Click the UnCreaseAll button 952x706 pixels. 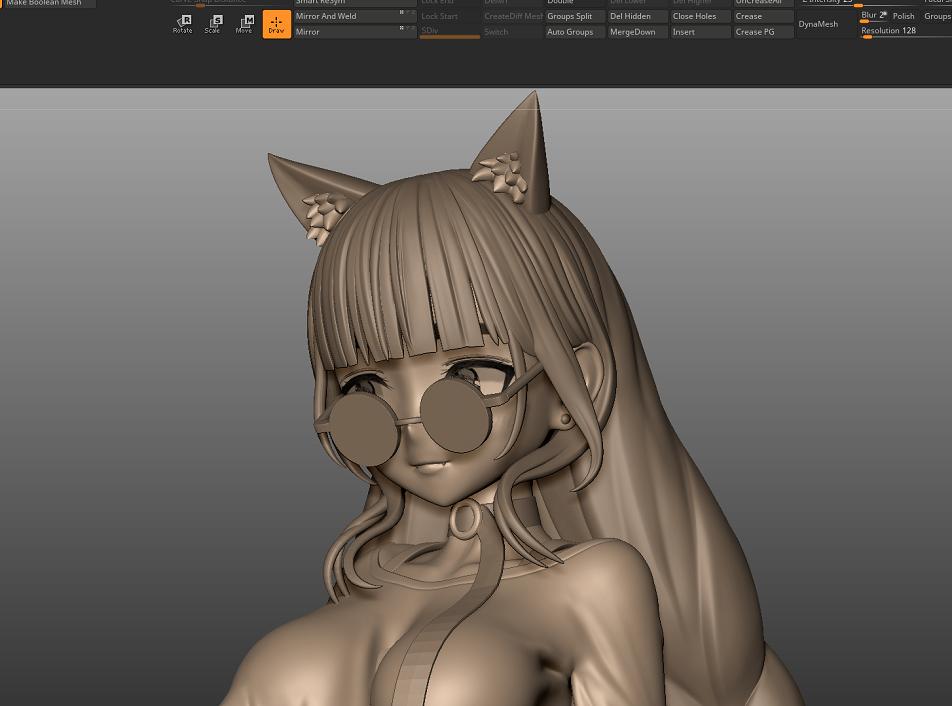(x=763, y=3)
